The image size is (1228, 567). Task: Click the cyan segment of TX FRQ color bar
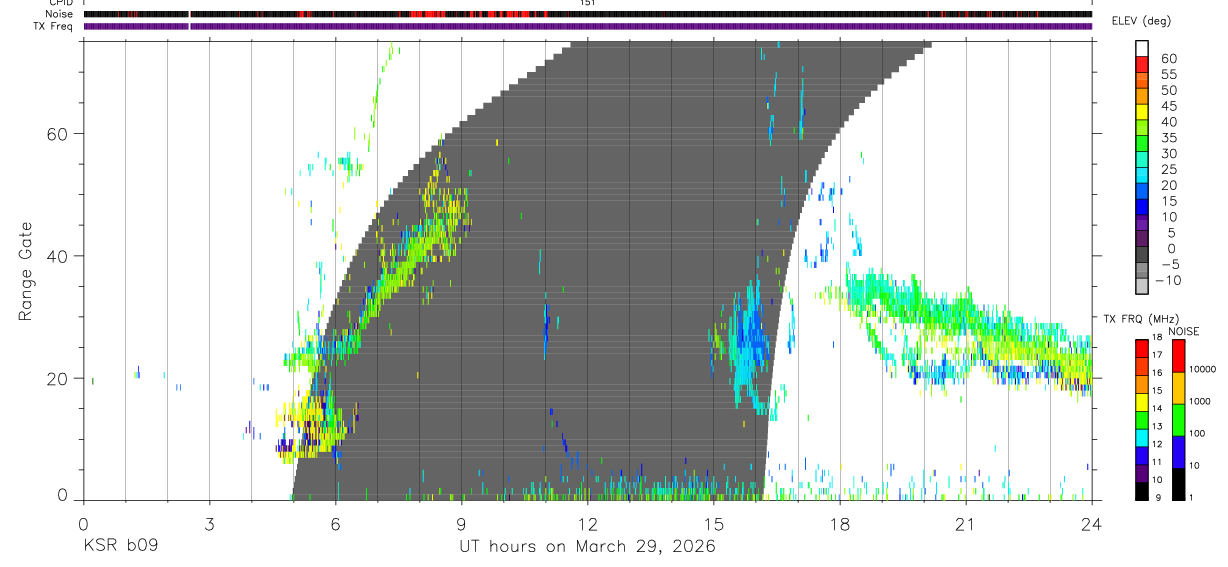point(1143,439)
